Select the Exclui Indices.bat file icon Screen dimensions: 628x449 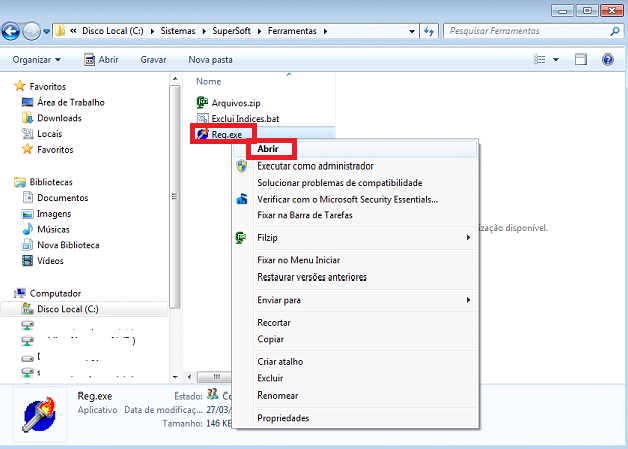click(x=203, y=118)
